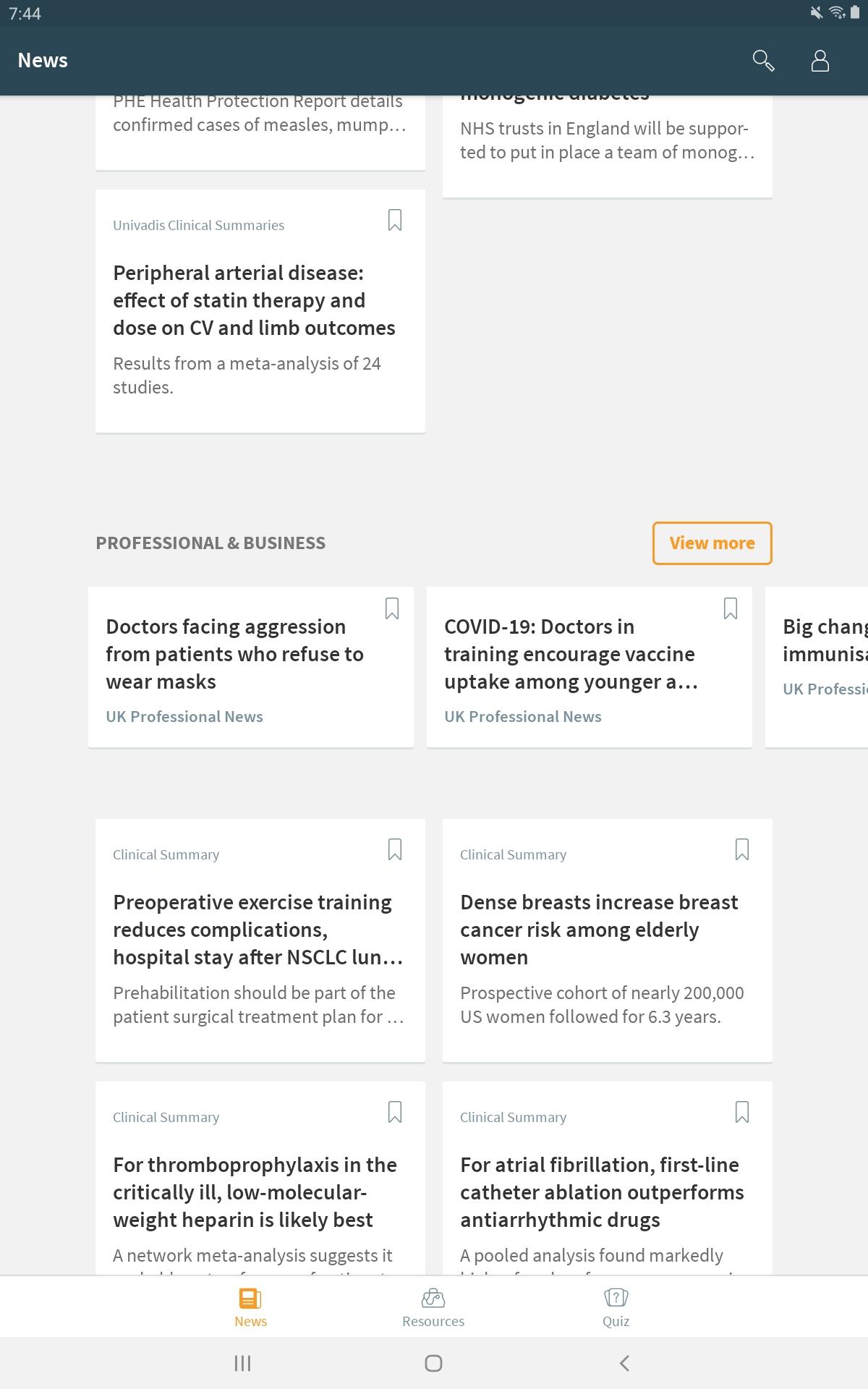
Task: Bookmark the Doctors facing aggression article
Action: [x=392, y=608]
